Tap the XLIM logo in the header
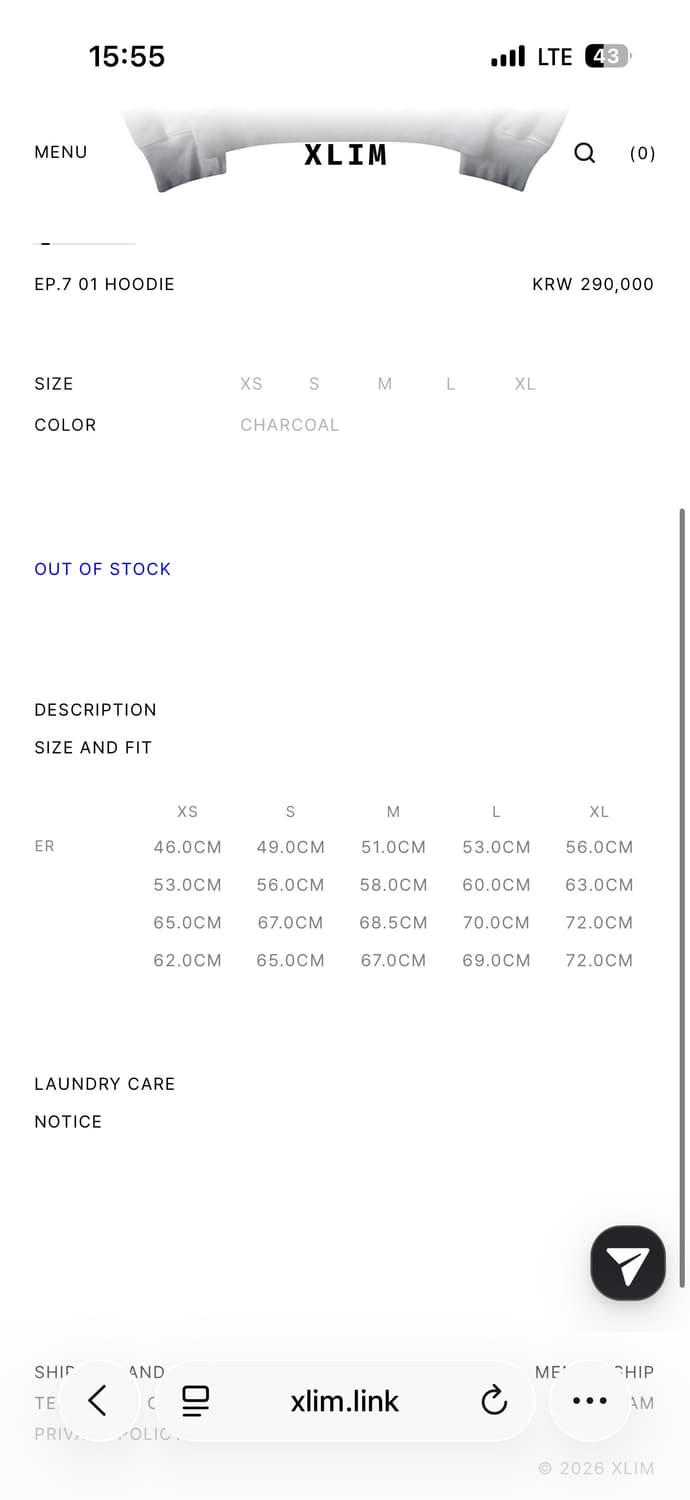 (345, 154)
